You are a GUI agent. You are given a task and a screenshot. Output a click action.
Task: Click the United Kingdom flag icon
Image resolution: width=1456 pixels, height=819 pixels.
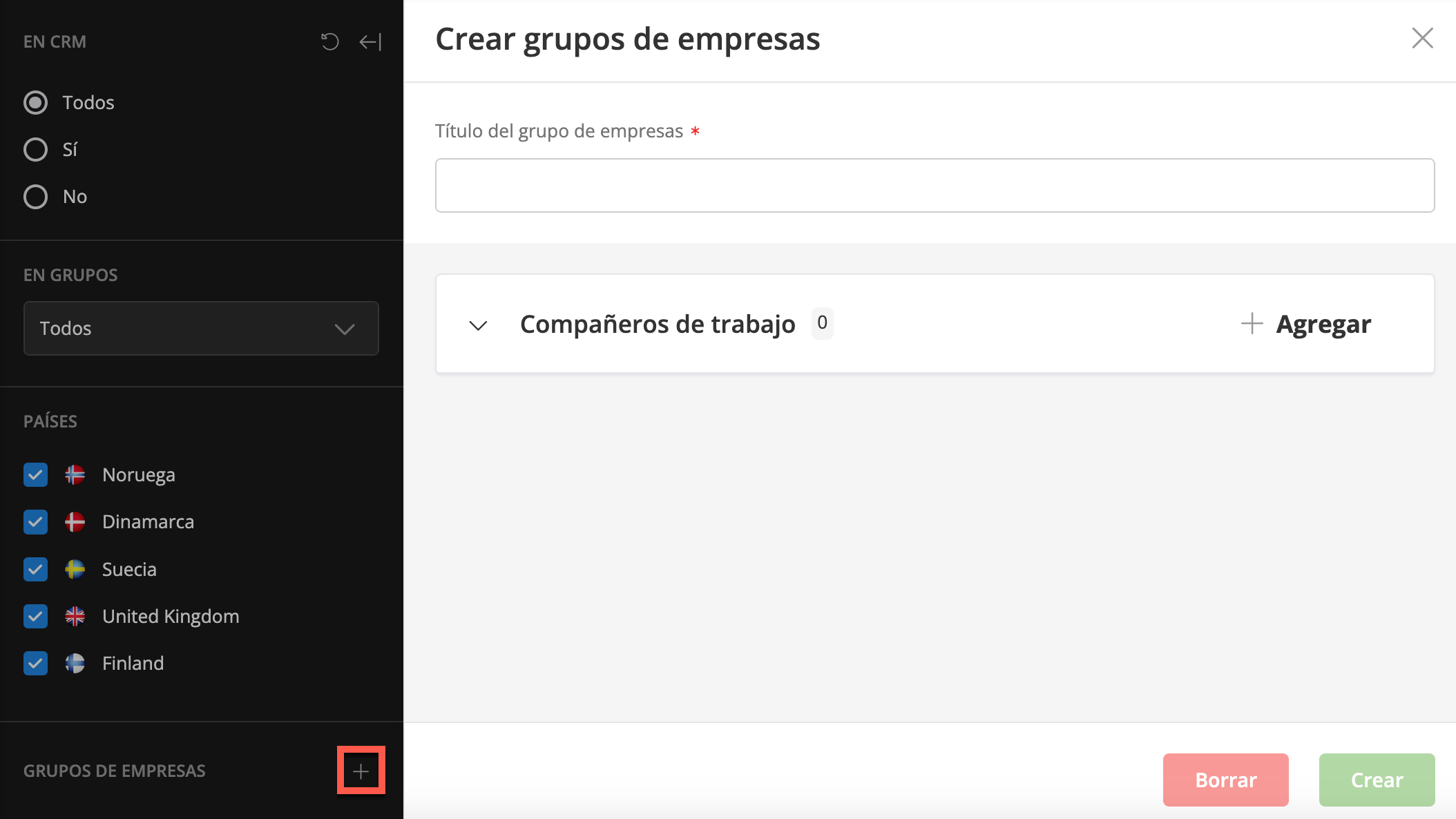tap(75, 617)
